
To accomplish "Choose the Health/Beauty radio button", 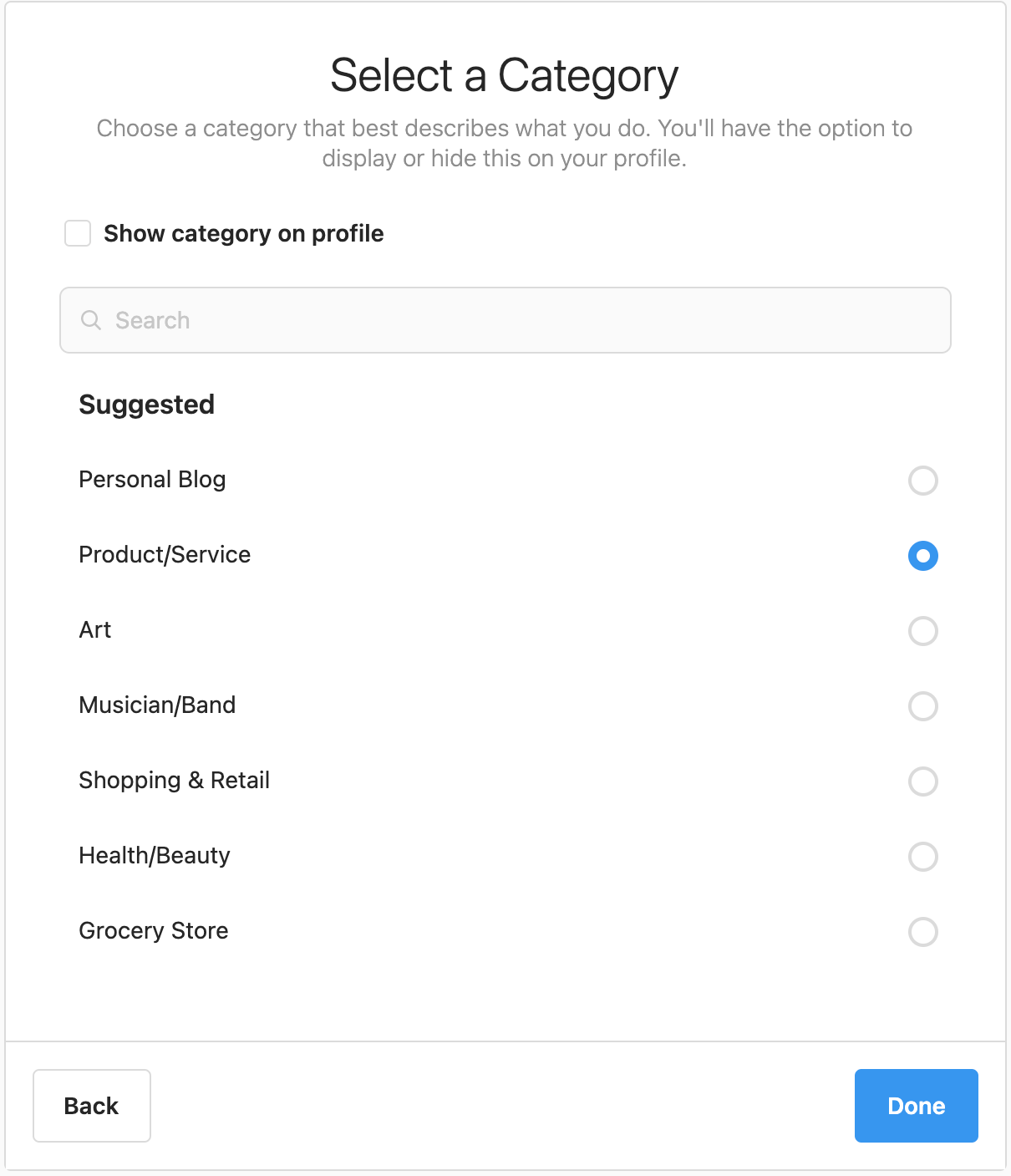I will (923, 857).
